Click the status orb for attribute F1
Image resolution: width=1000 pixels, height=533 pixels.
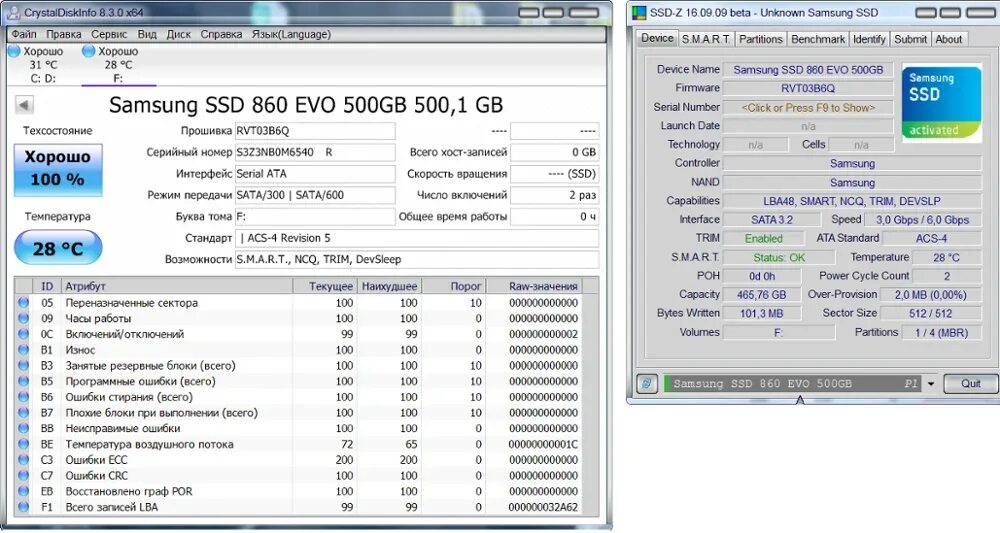coord(24,507)
